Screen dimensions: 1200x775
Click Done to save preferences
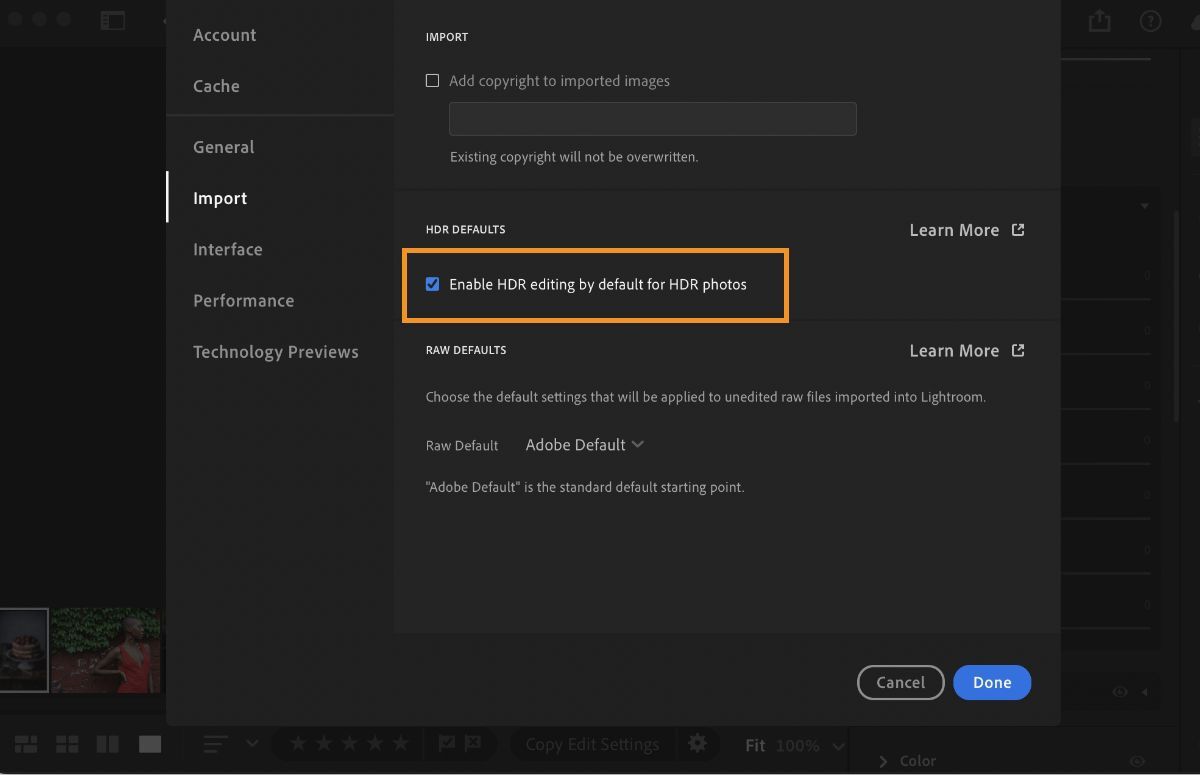click(992, 682)
